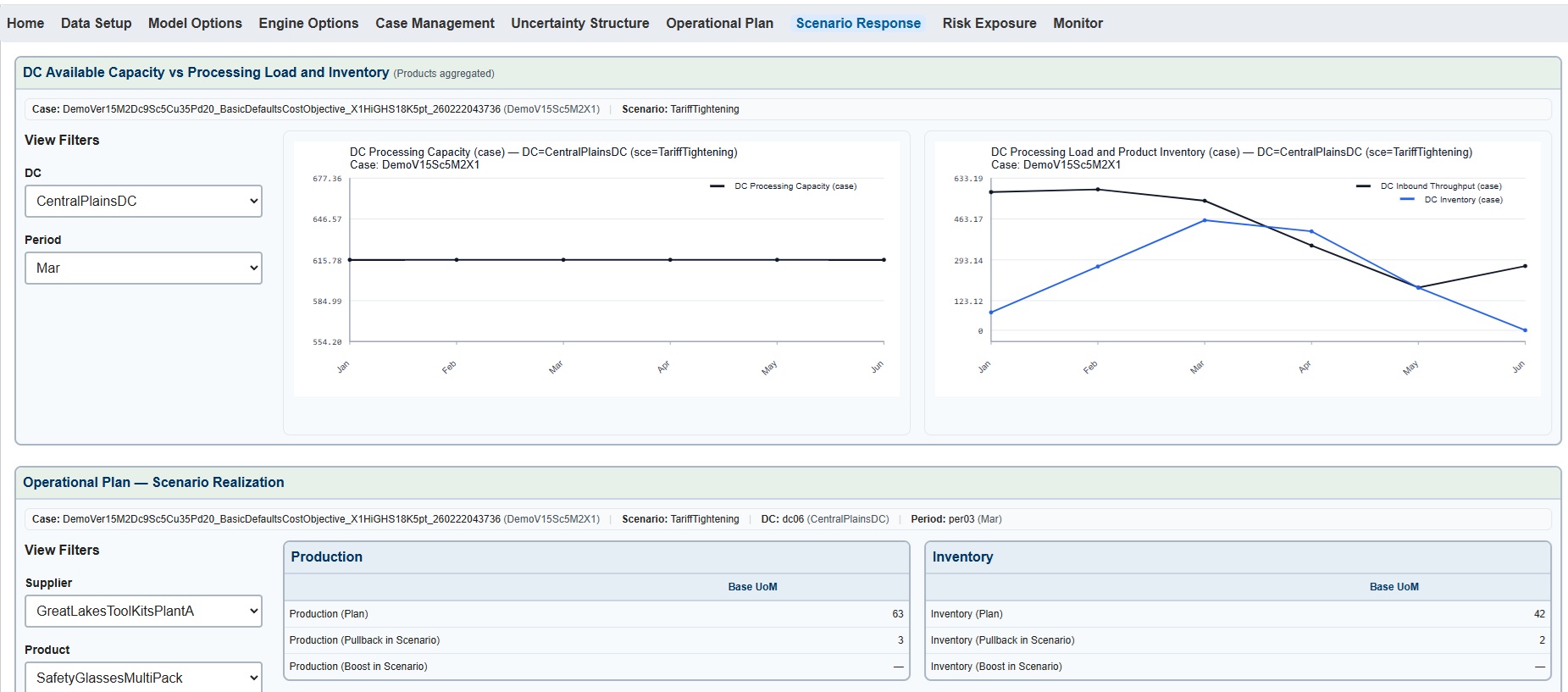The image size is (1568, 692).
Task: Open the Home tab
Action: pos(25,23)
